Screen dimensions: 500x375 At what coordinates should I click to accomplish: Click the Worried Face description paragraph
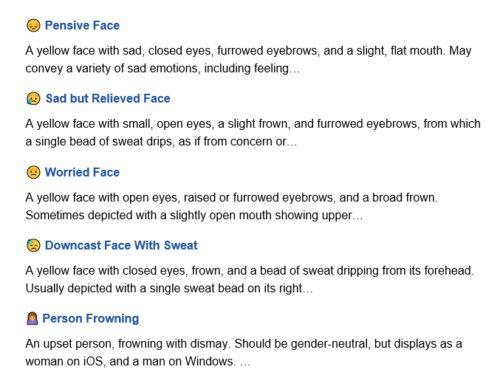pos(231,206)
